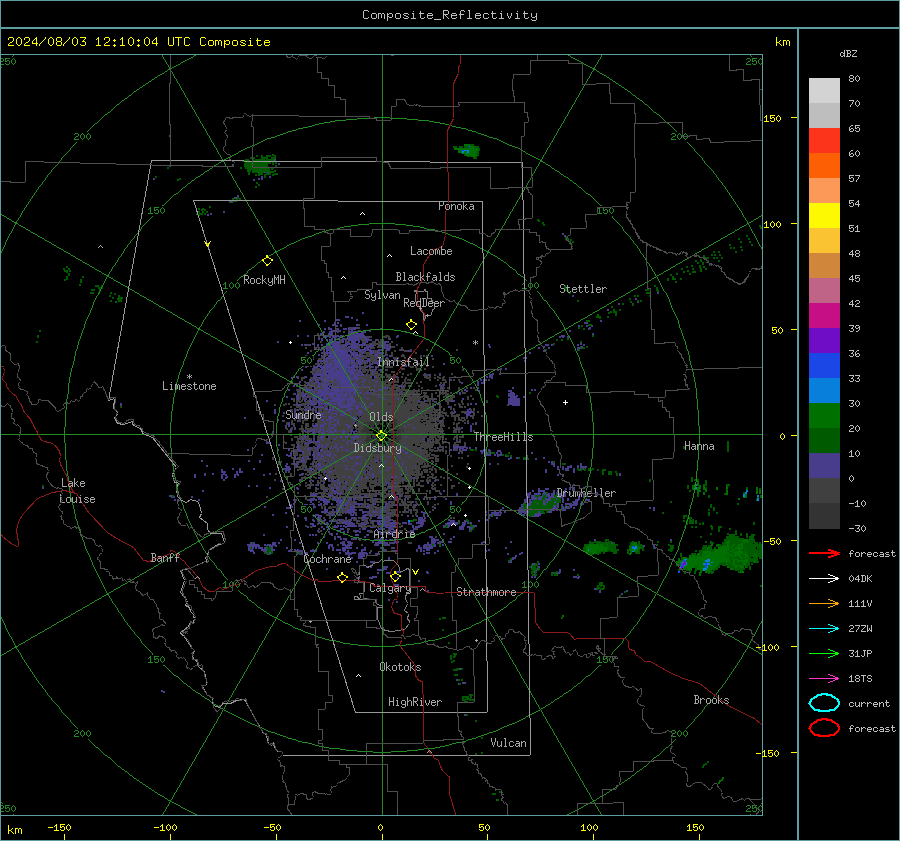The height and width of the screenshot is (841, 900).
Task: Select the bright green swatch below 30 dBZ
Action: (824, 415)
